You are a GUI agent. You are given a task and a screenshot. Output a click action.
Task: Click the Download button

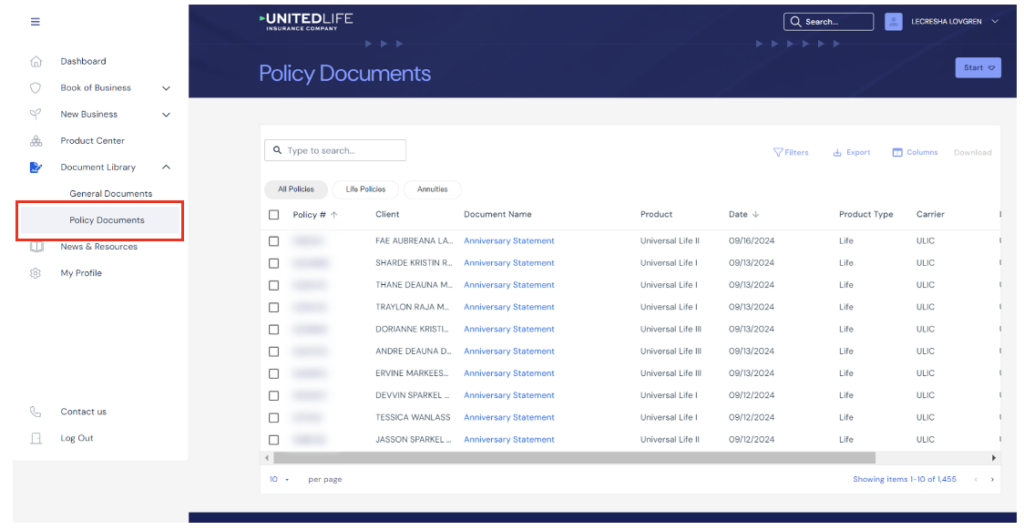[x=972, y=153]
